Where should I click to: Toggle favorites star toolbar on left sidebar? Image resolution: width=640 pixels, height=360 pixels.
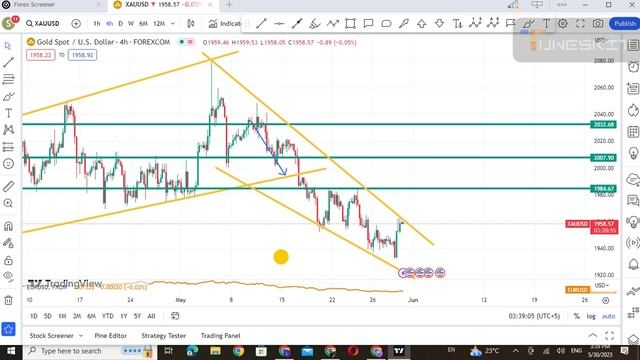click(x=8, y=329)
